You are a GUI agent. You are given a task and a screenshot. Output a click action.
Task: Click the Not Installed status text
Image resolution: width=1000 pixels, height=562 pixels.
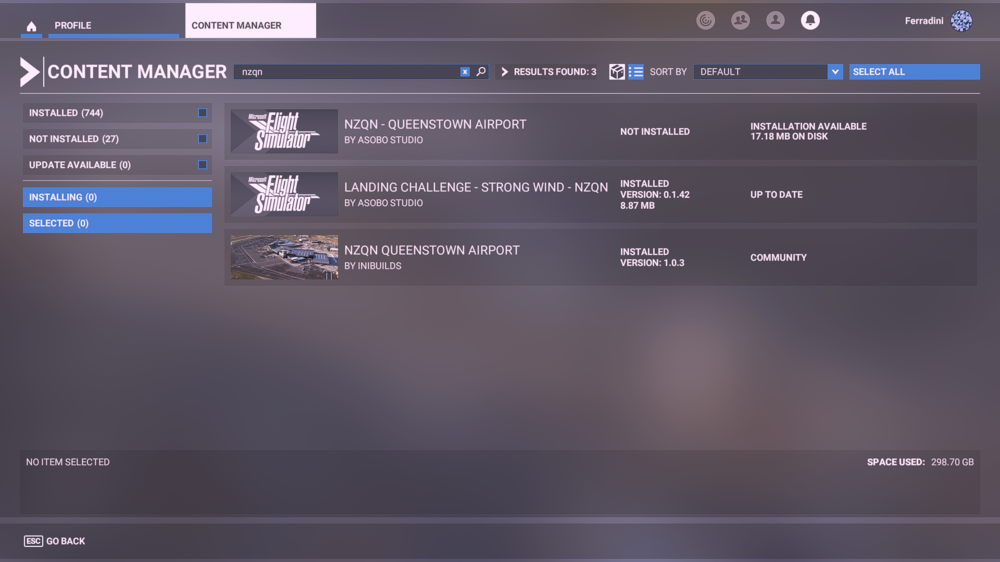coord(654,131)
